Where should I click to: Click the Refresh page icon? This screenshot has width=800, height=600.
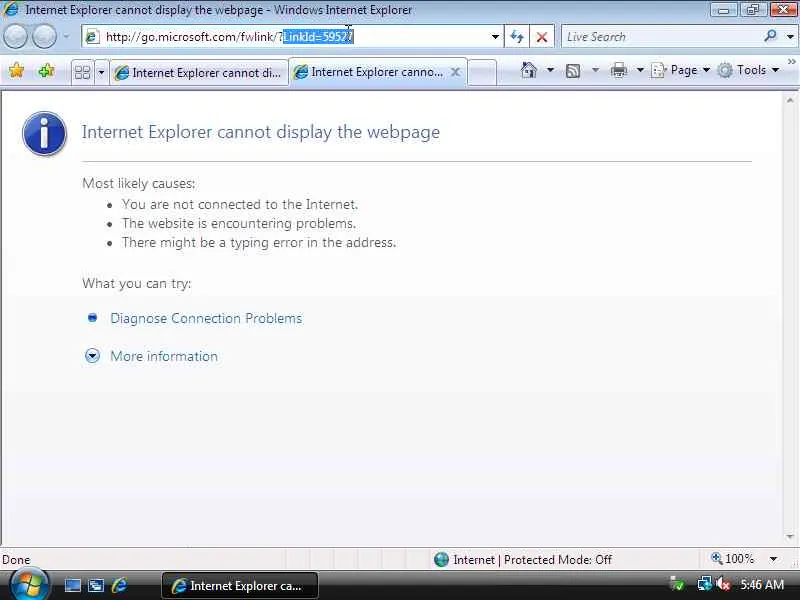click(x=517, y=37)
